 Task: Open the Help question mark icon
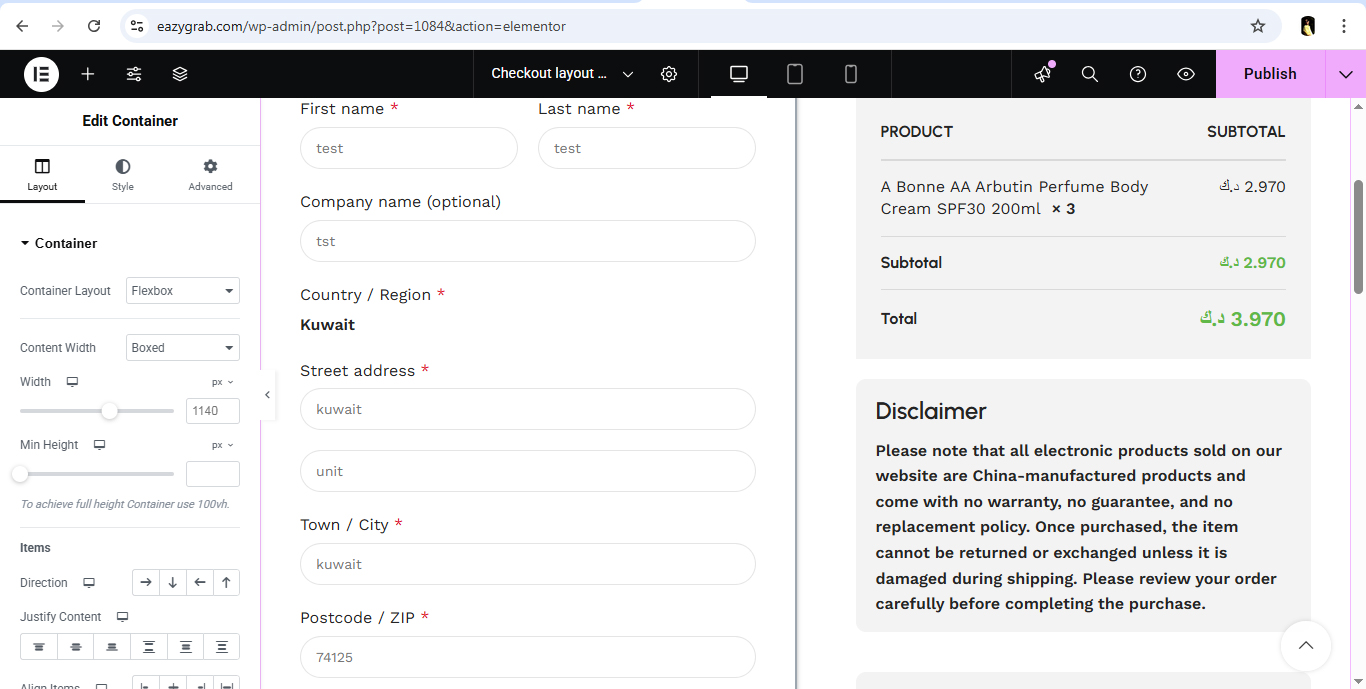pyautogui.click(x=1138, y=74)
